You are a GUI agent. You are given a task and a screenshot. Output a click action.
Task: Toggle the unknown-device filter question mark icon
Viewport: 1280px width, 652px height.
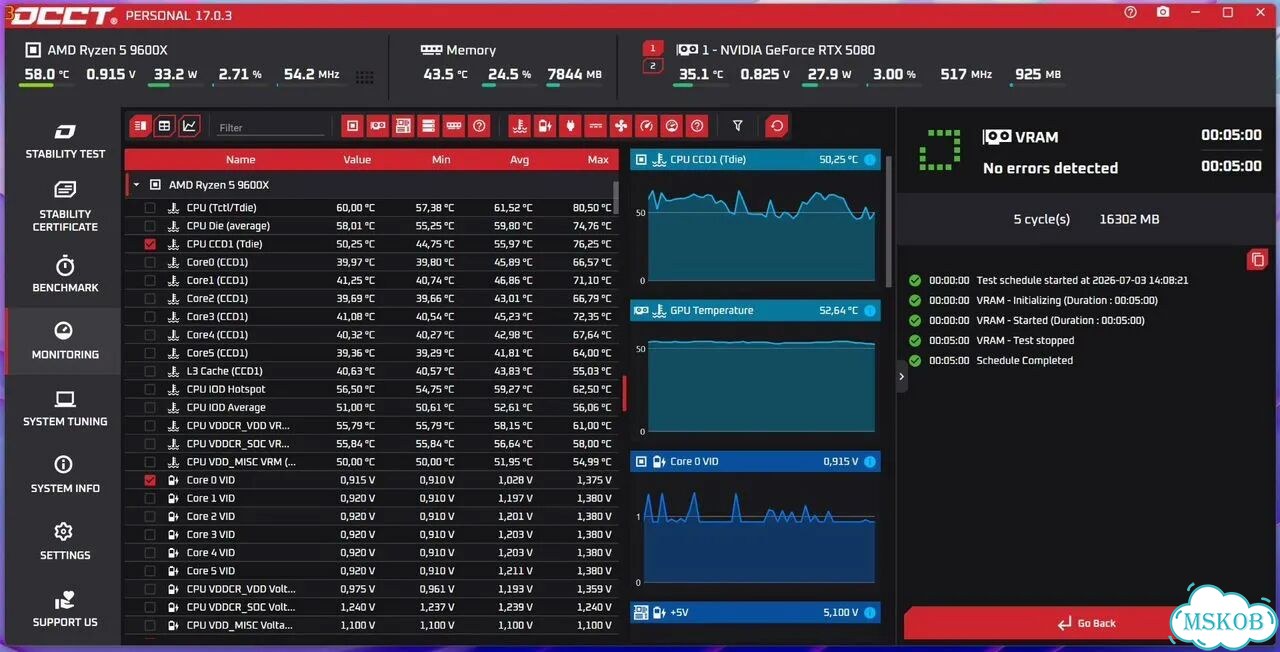[x=480, y=126]
